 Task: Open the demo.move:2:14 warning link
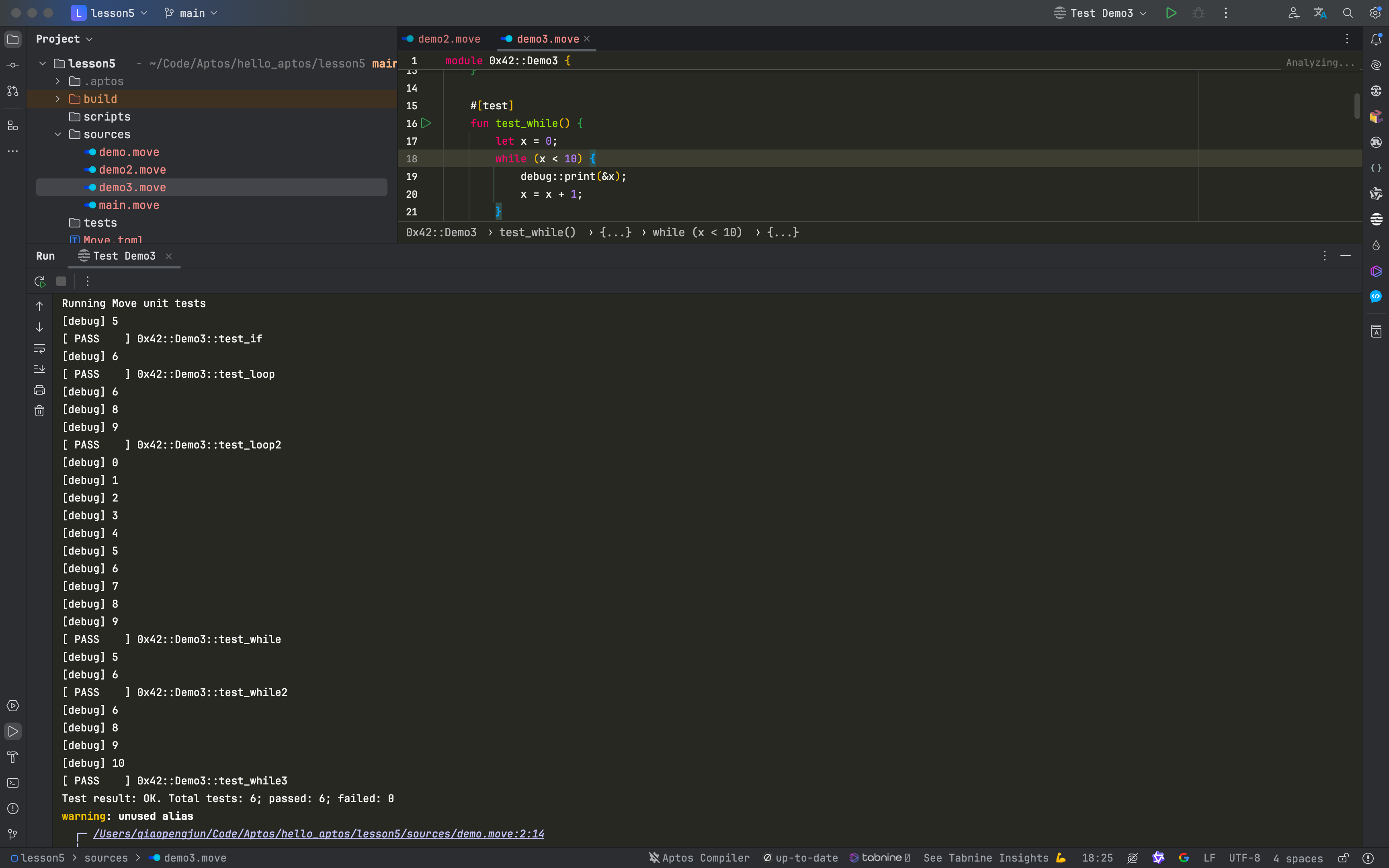319,833
